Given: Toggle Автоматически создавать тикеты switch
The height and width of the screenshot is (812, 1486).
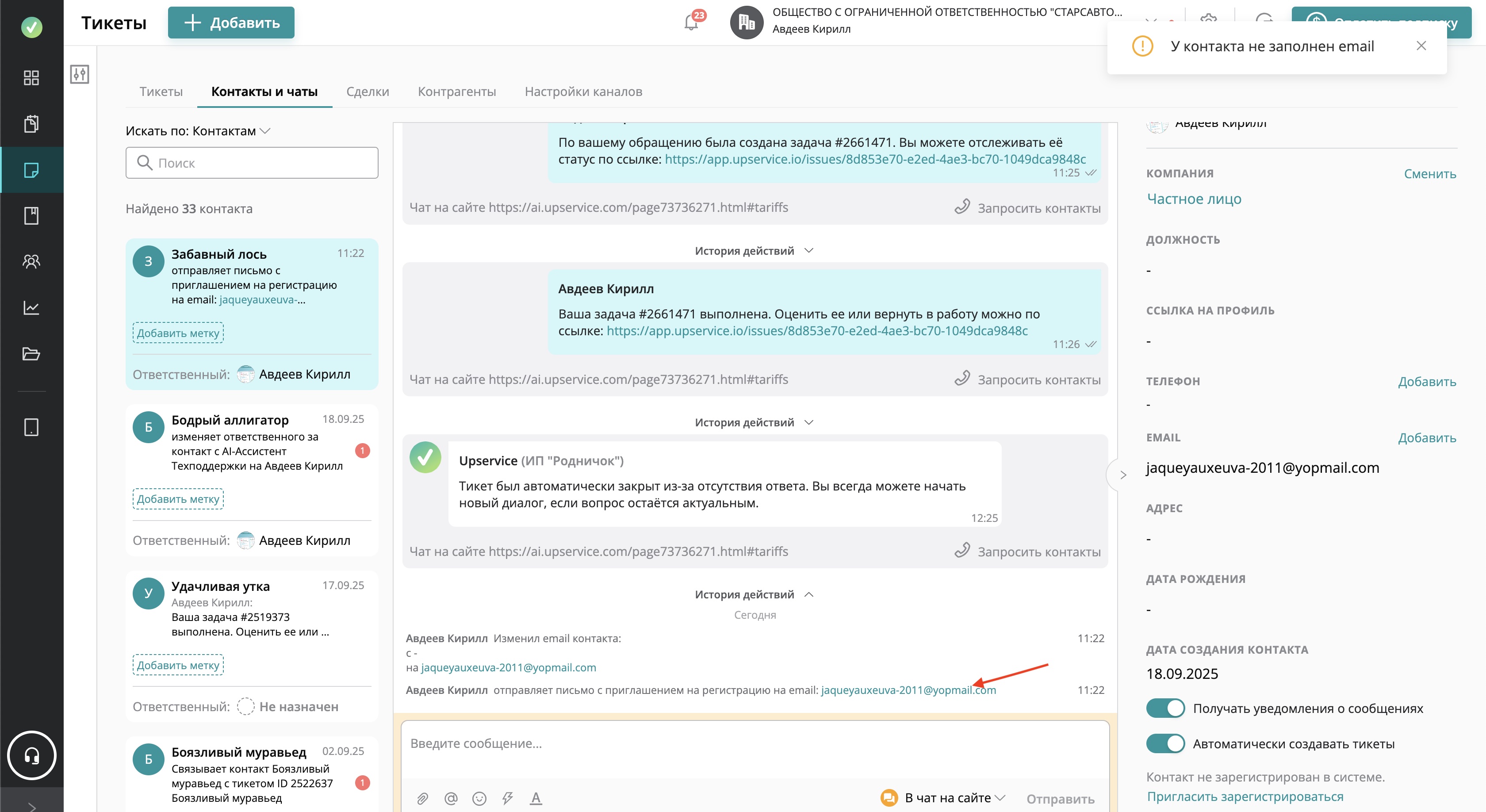Looking at the screenshot, I should tap(1165, 744).
